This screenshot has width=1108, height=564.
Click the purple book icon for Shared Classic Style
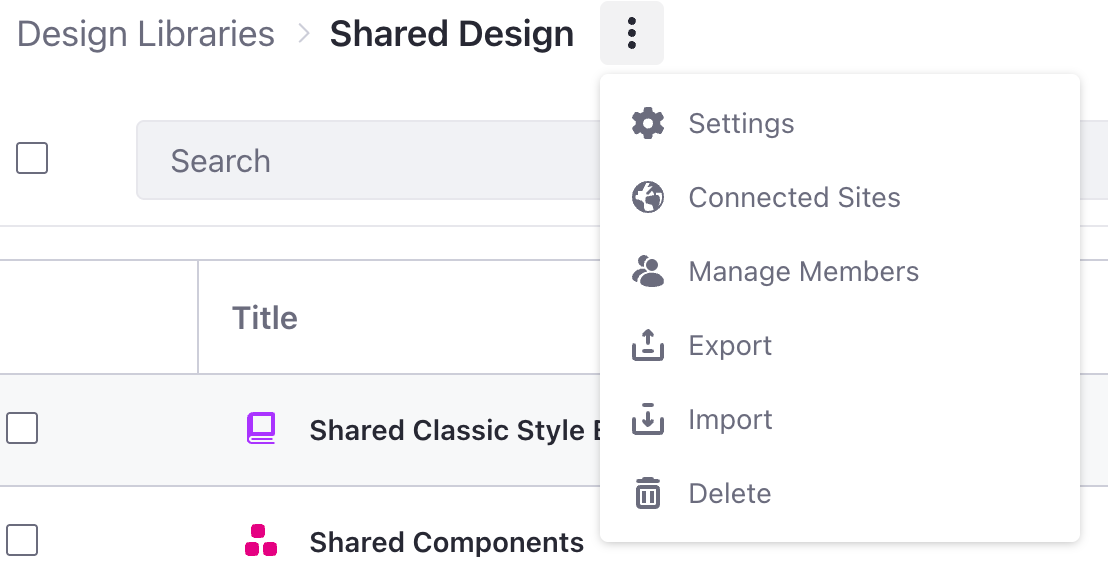(261, 428)
